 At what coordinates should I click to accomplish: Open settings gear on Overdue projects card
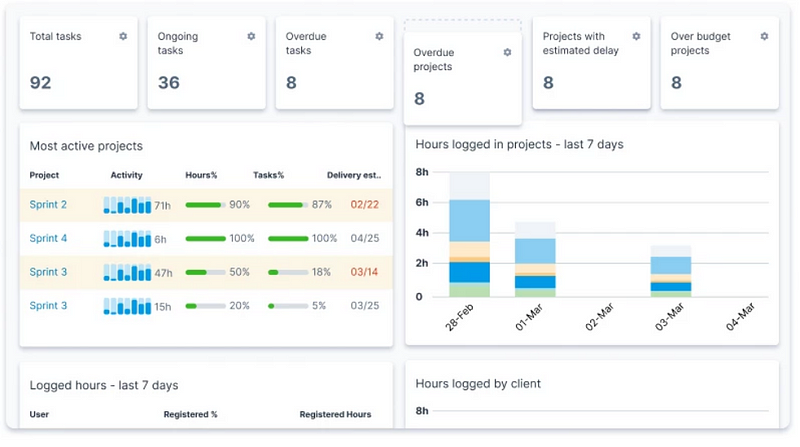507,52
